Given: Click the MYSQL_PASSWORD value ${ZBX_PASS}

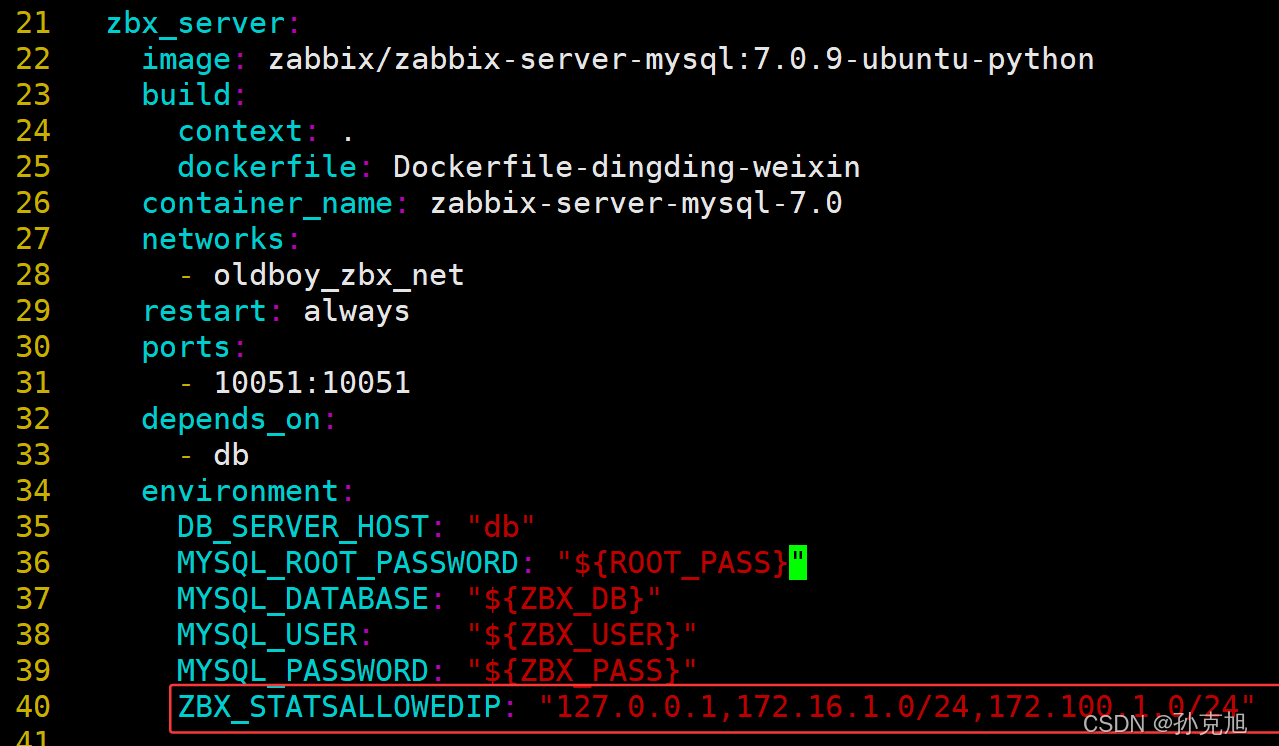Looking at the screenshot, I should pyautogui.click(x=582, y=670).
